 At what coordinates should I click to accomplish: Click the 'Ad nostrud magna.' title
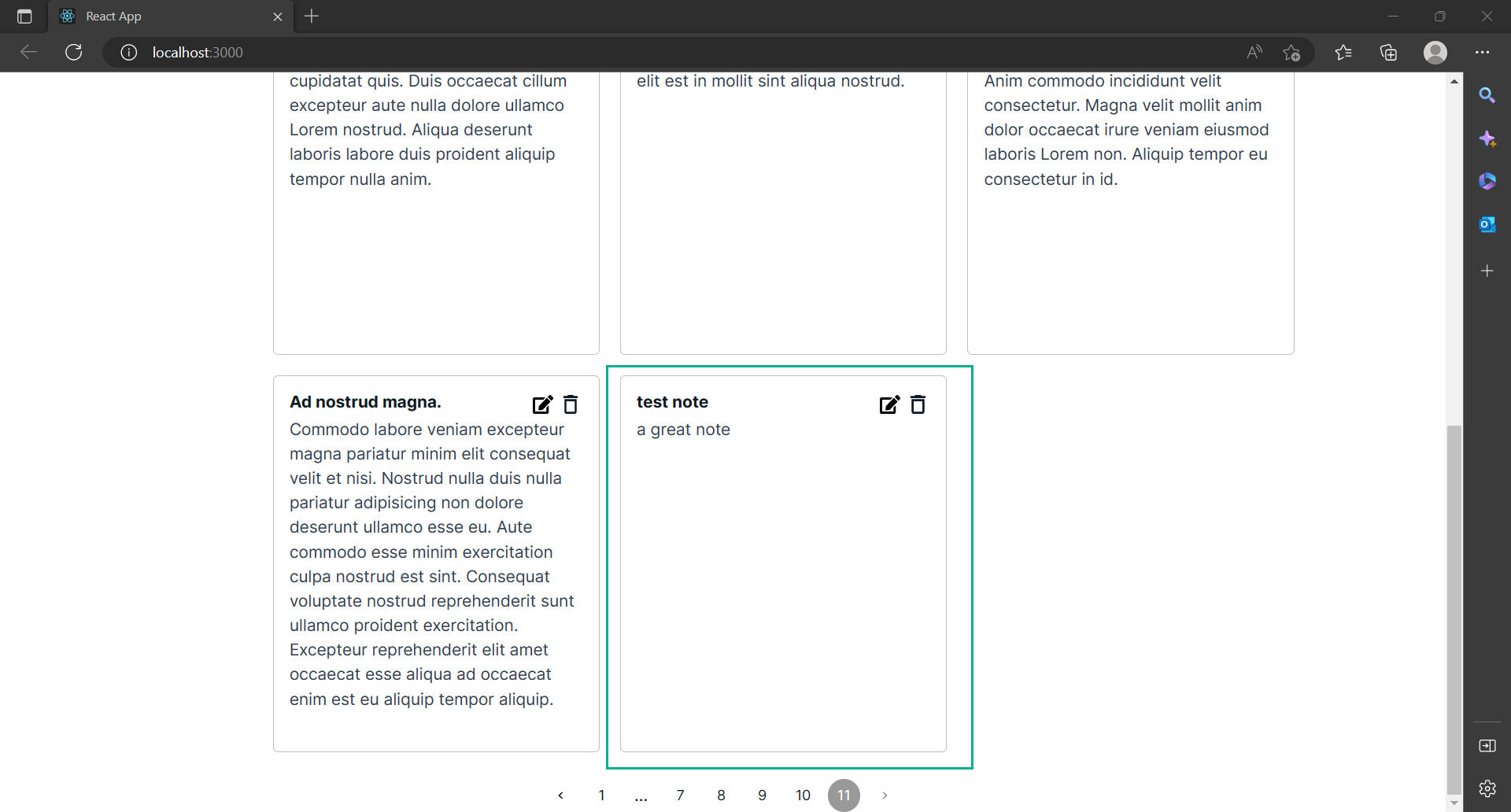coord(366,402)
